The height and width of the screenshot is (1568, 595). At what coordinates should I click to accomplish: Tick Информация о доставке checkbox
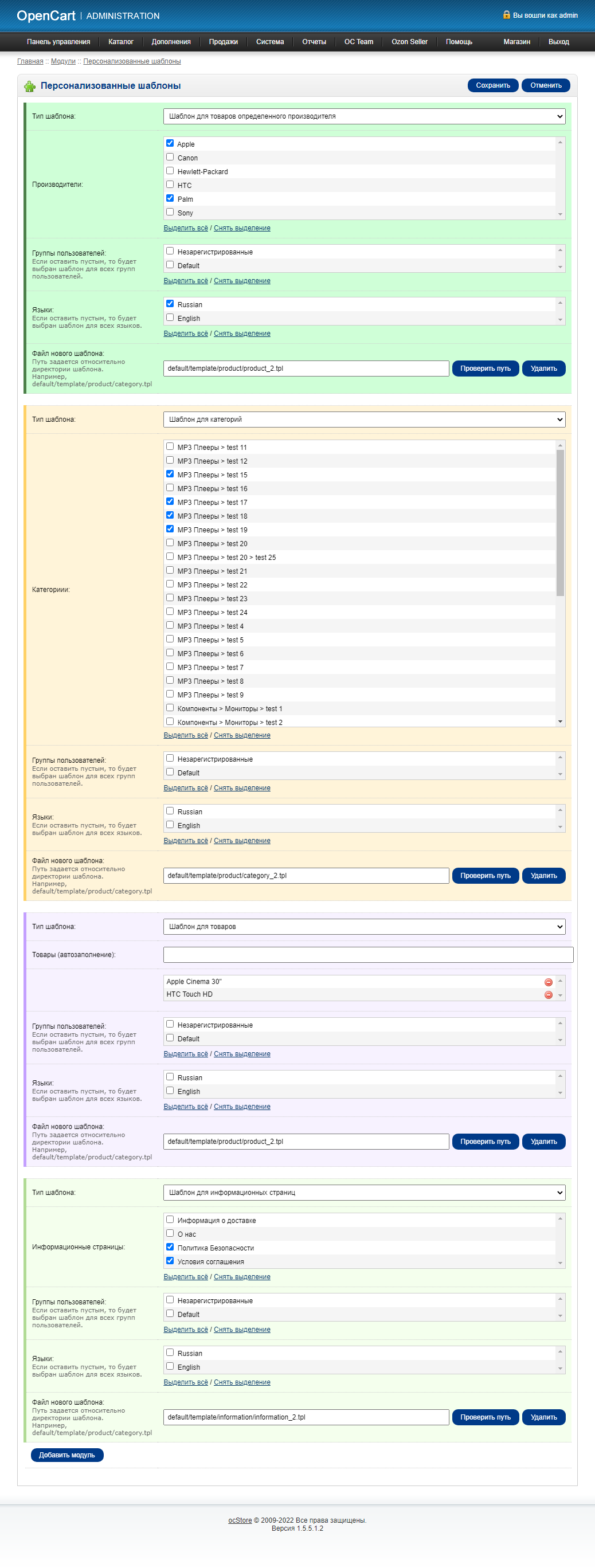pyautogui.click(x=170, y=1220)
